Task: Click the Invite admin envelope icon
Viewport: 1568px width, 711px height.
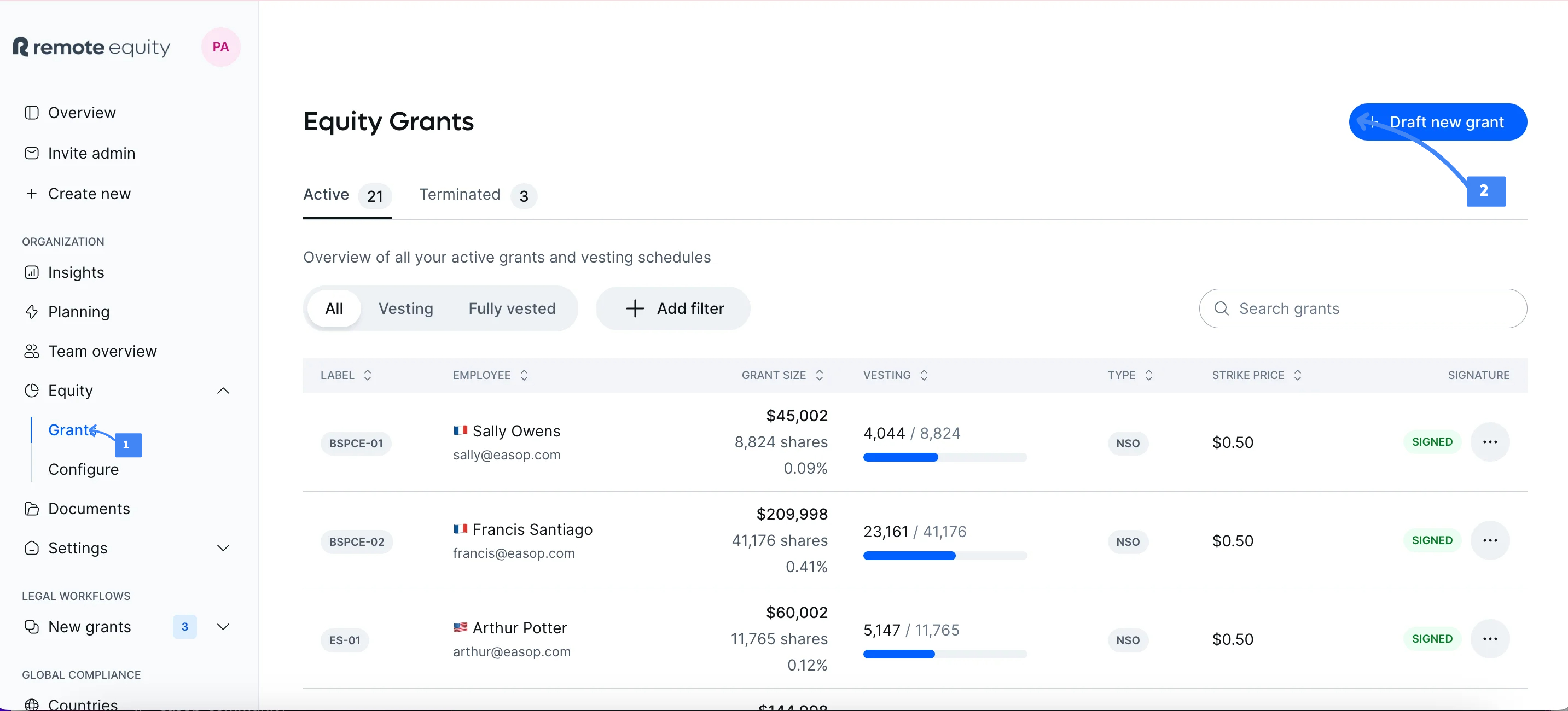Action: (x=32, y=153)
